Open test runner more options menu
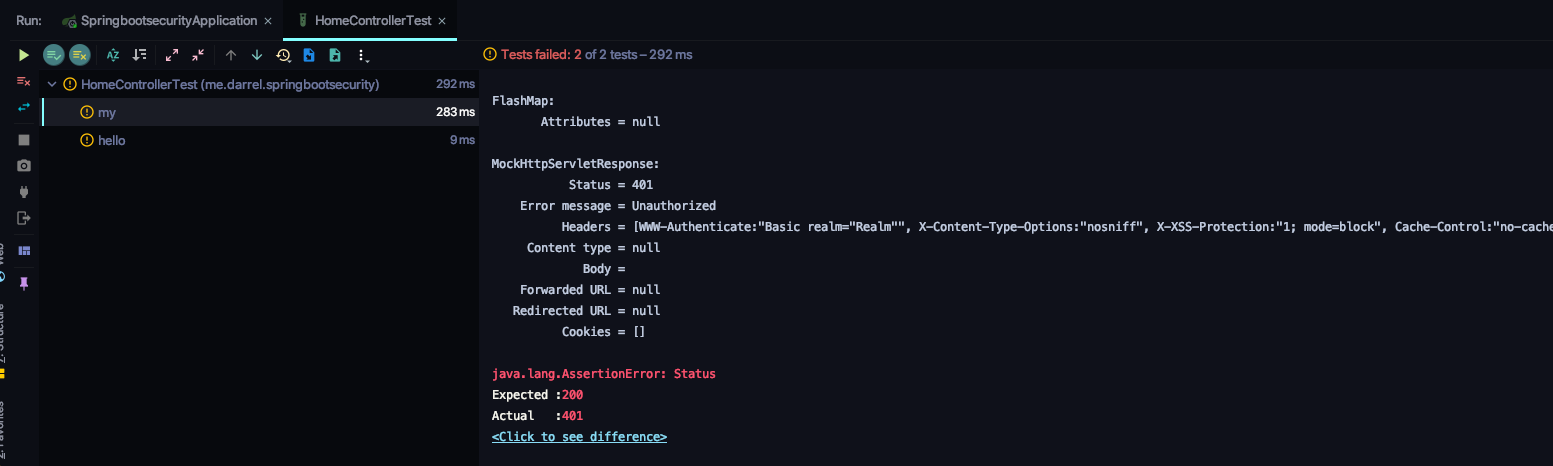The image size is (1553, 466). (x=363, y=56)
